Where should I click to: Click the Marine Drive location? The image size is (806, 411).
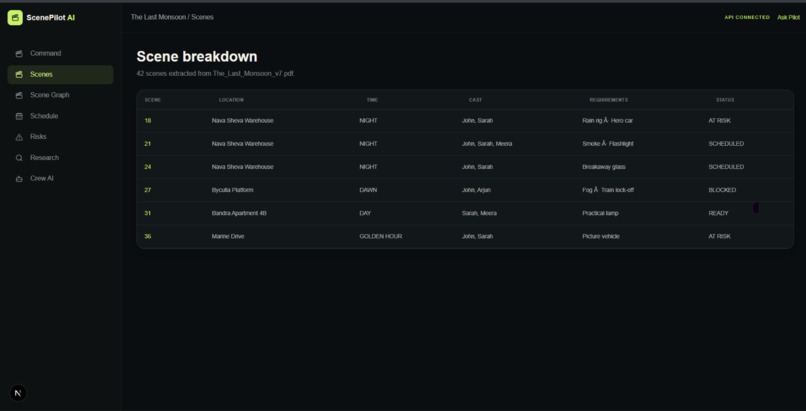[228, 236]
